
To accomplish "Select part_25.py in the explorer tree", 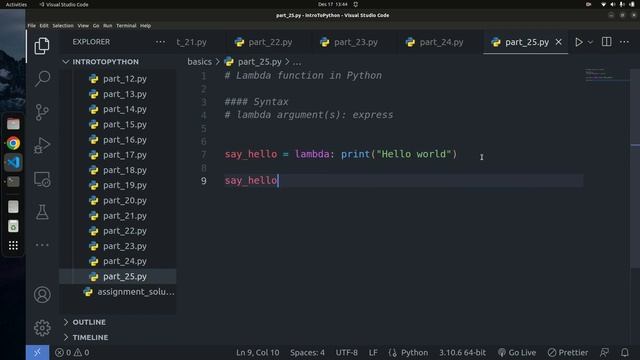I will pyautogui.click(x=118, y=276).
